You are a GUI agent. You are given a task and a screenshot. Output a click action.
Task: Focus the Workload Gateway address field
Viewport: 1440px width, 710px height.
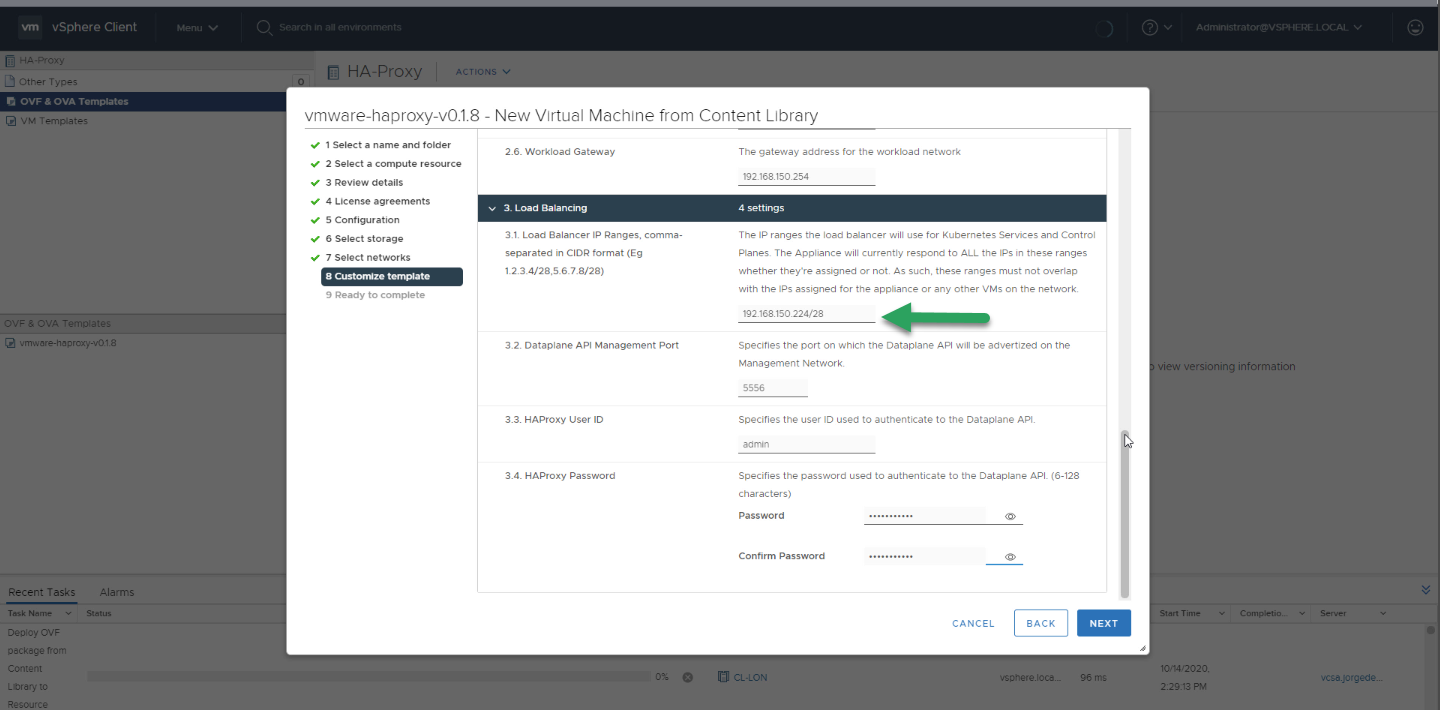[807, 177]
